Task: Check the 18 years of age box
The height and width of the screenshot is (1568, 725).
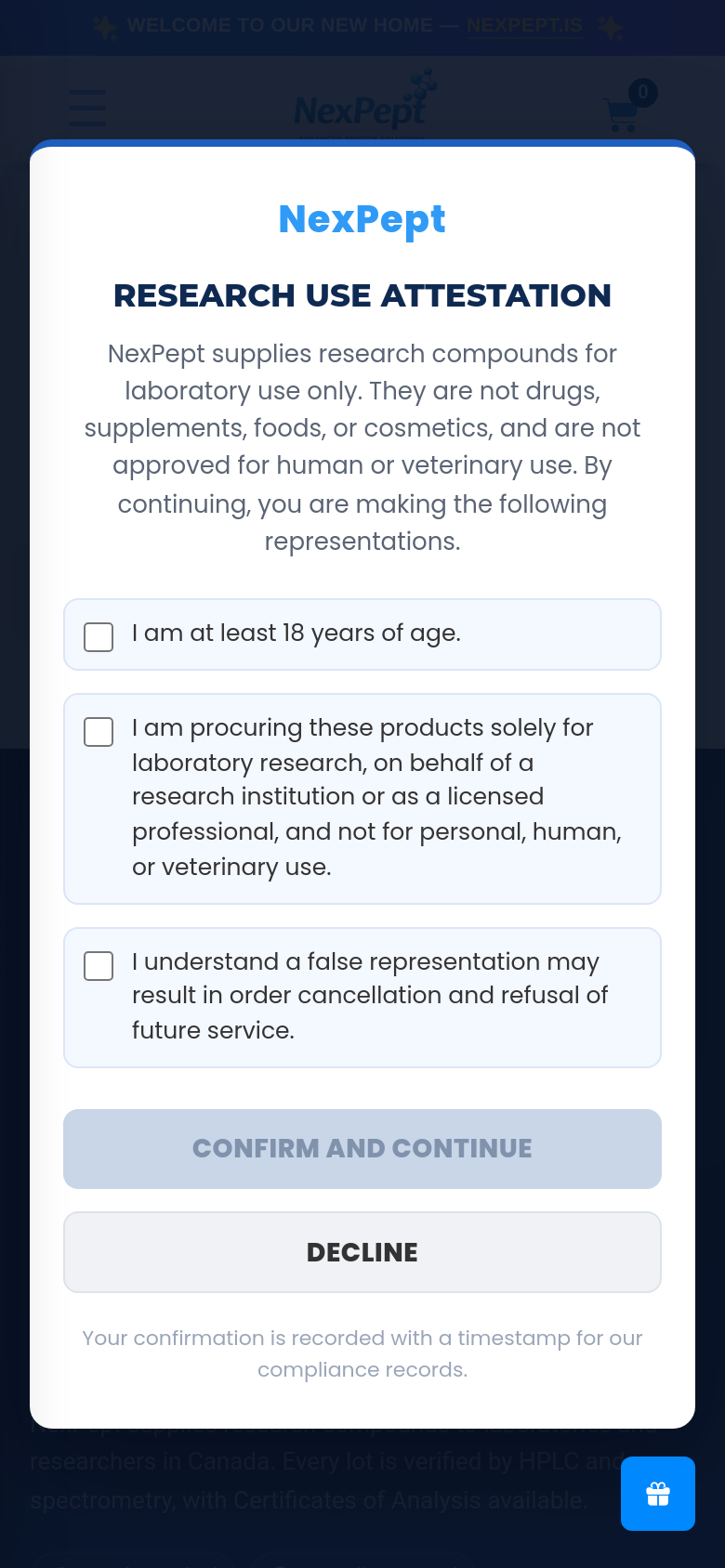Action: click(99, 637)
